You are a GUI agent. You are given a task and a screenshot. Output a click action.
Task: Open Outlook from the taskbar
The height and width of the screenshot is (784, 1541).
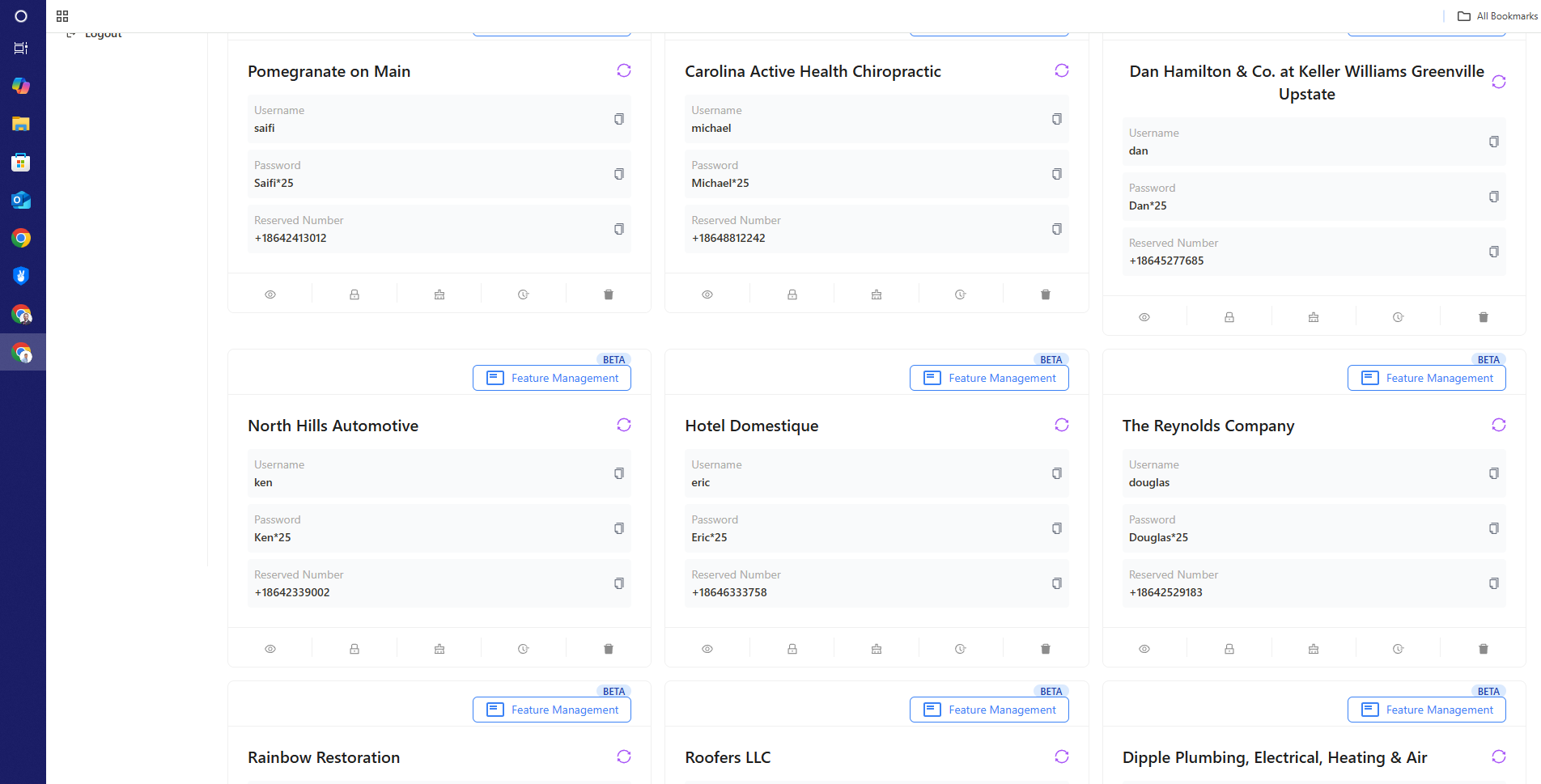coord(21,200)
